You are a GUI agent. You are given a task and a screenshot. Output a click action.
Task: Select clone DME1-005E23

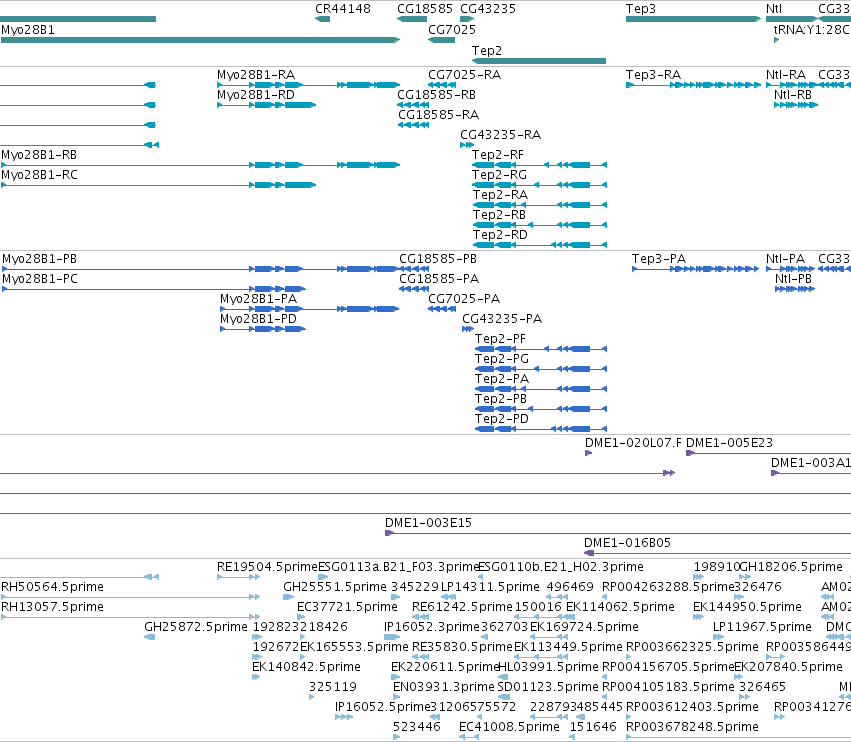point(769,453)
